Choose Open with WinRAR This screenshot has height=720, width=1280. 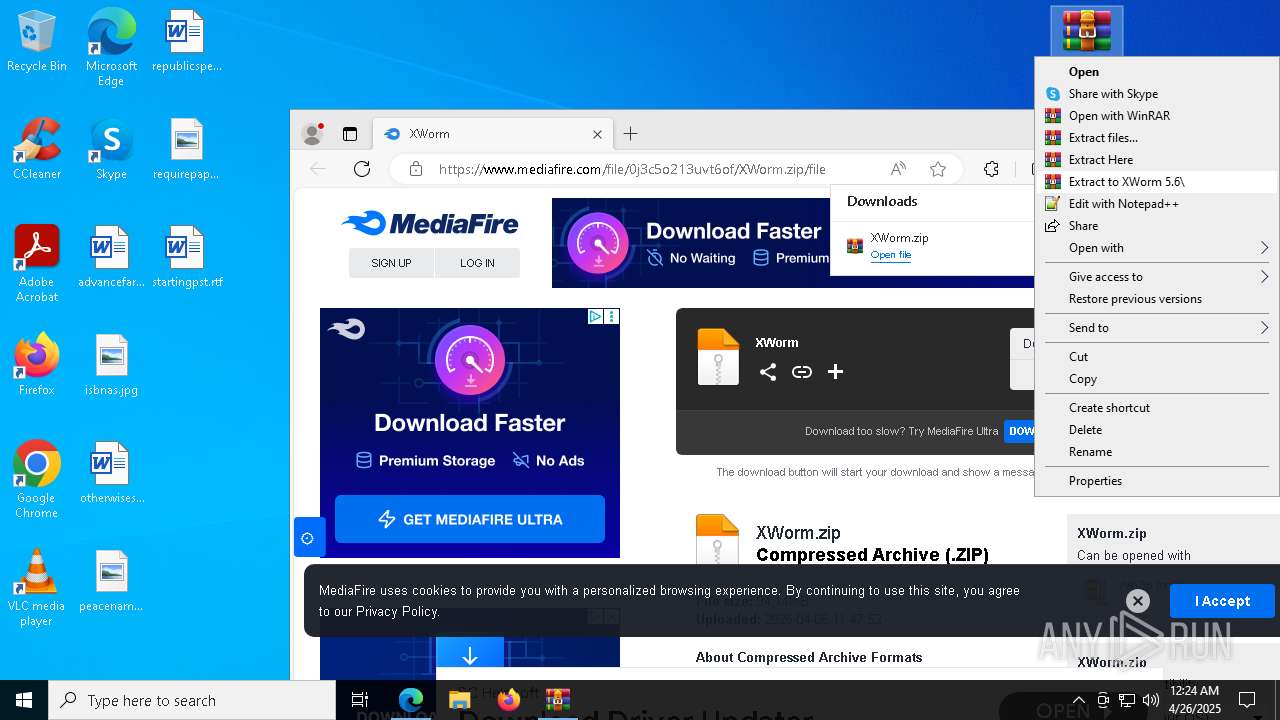click(1157, 116)
